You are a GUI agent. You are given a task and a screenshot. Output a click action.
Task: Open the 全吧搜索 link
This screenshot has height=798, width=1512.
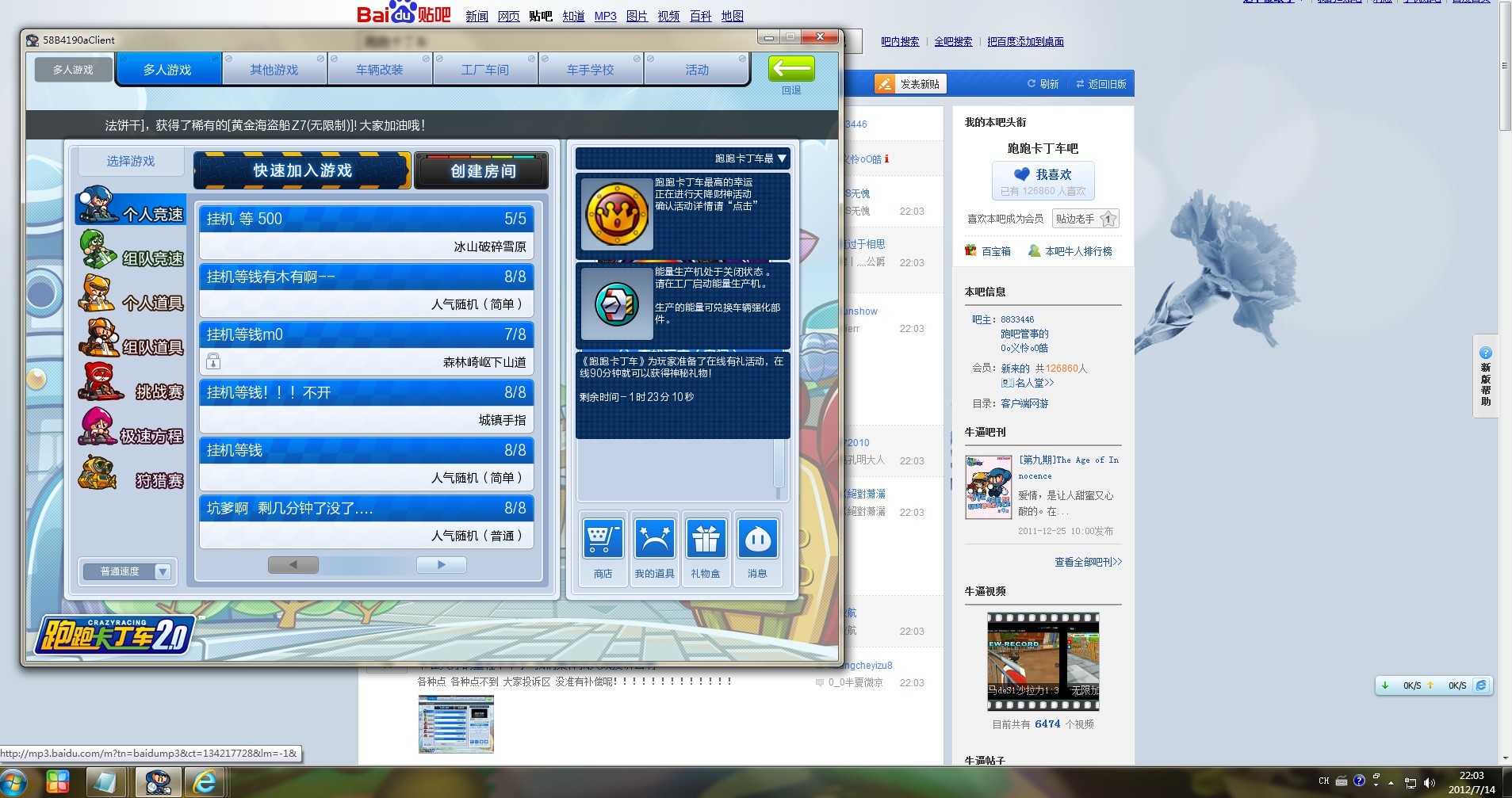click(953, 41)
